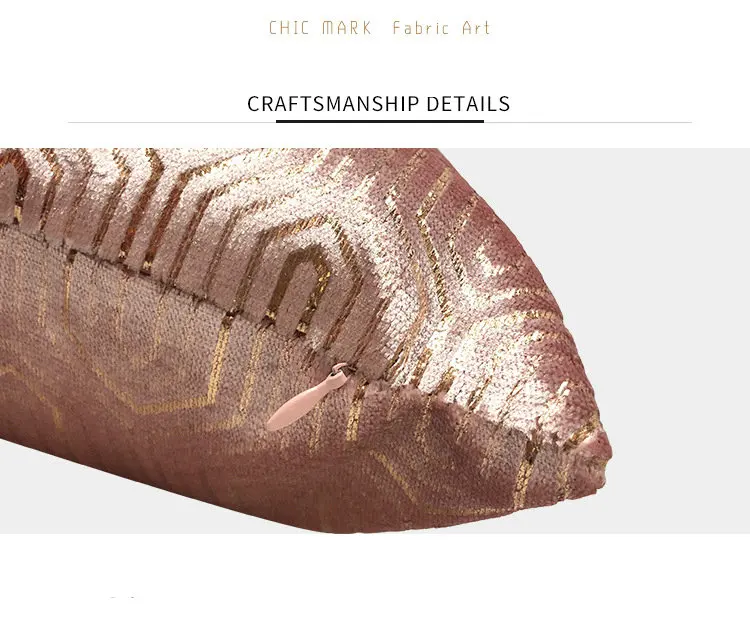Click the word Art in the top caption

(476, 28)
